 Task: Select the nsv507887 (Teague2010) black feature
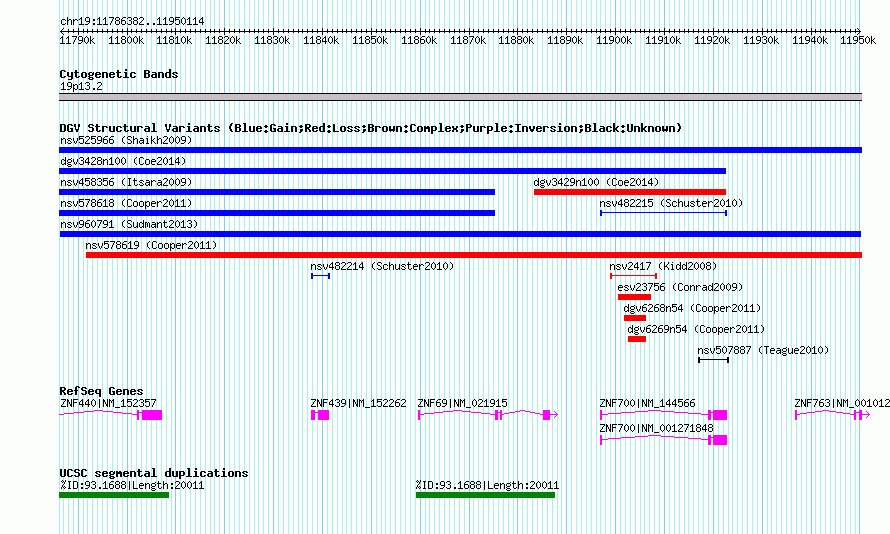[713, 360]
